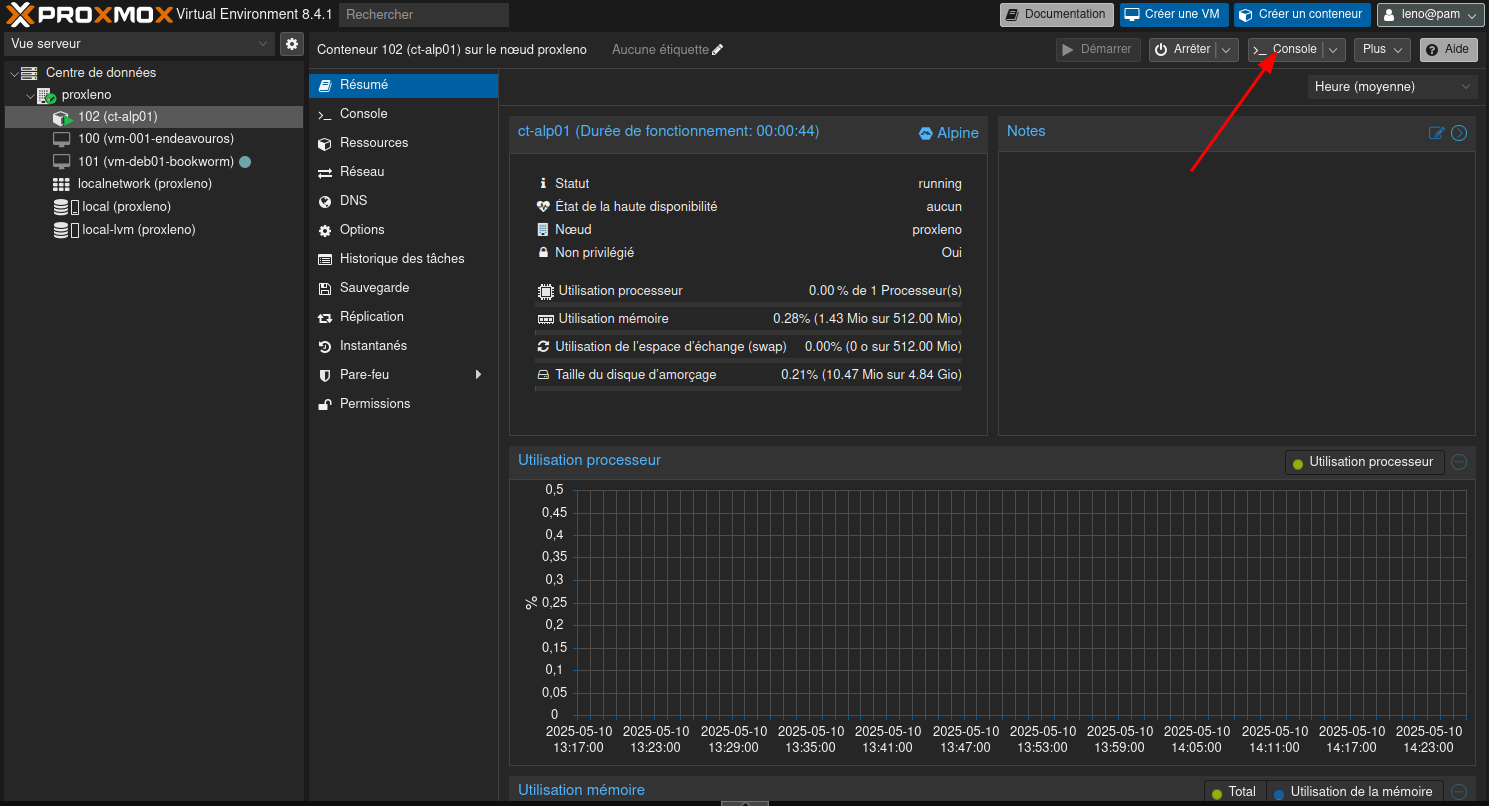Click the pencil icon to edit tags
This screenshot has width=1489, height=806.
click(x=717, y=50)
